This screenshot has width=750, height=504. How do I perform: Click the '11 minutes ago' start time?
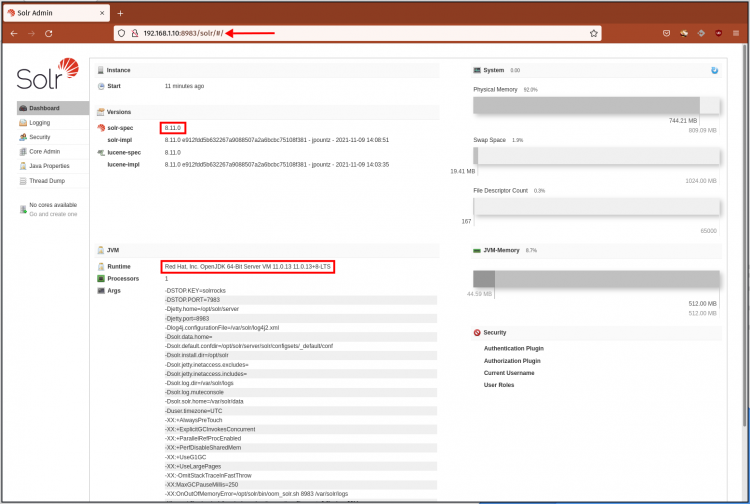pyautogui.click(x=184, y=86)
